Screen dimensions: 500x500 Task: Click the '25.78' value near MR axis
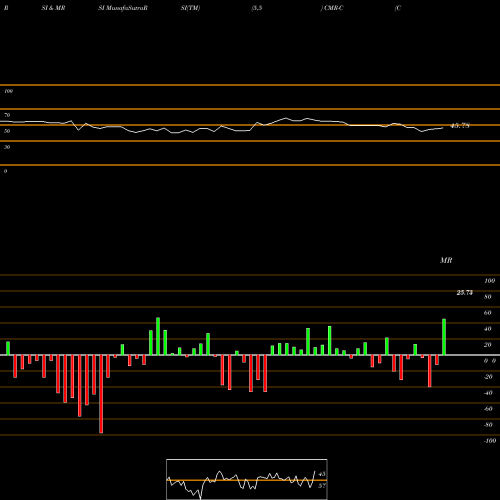(465, 293)
